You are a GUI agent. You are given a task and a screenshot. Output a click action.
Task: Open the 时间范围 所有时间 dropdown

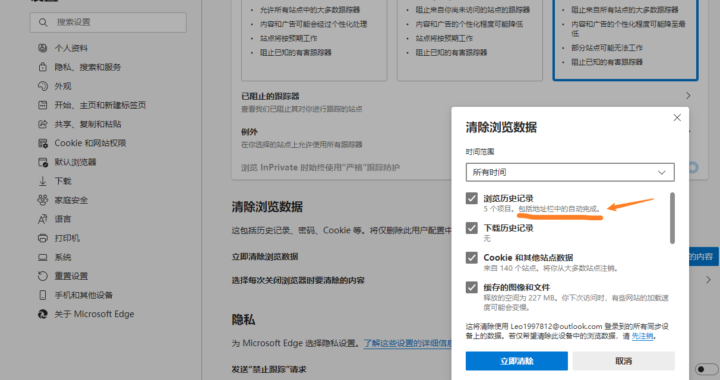[x=570, y=172]
